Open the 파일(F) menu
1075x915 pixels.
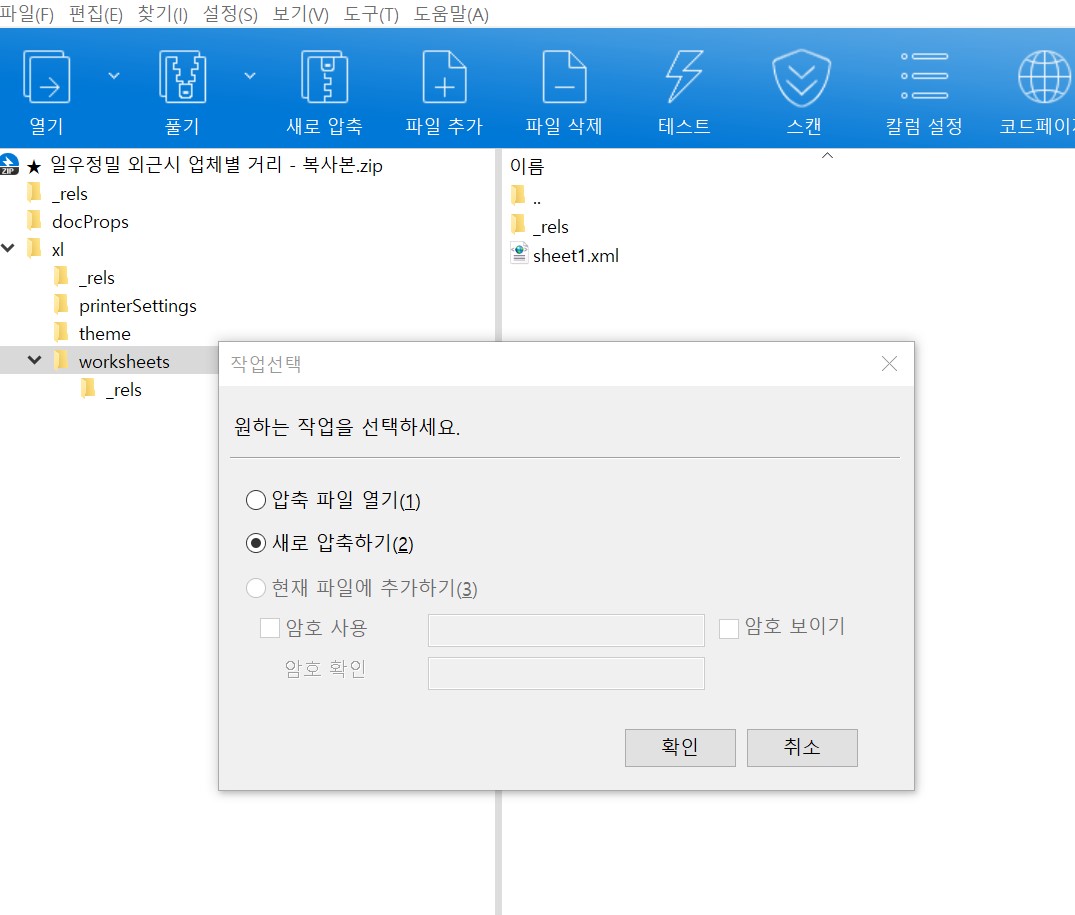(31, 14)
